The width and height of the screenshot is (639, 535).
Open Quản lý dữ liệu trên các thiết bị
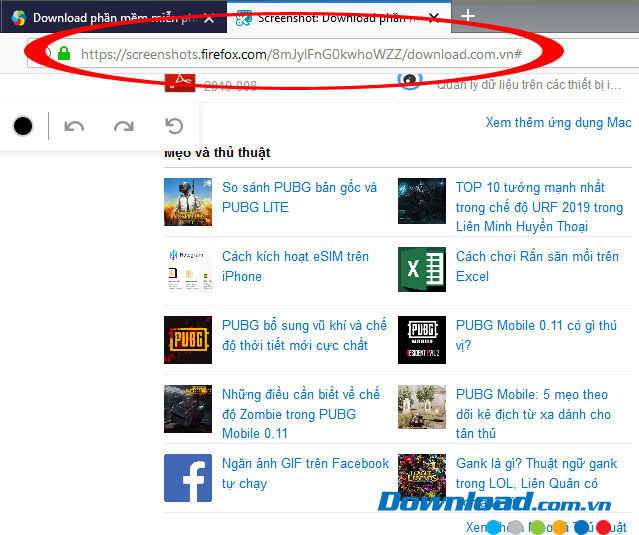(529, 84)
